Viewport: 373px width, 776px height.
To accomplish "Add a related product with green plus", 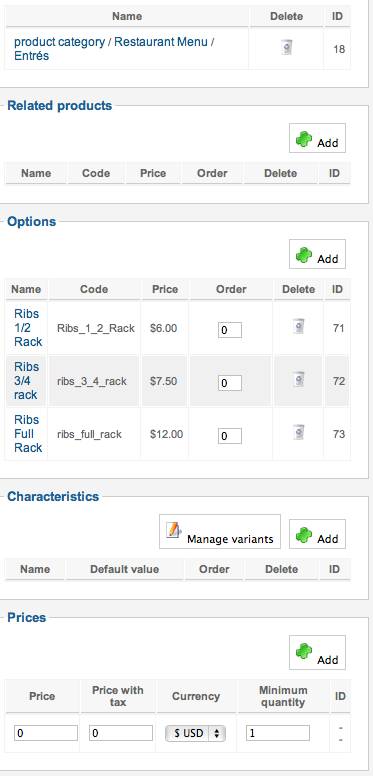I will (317, 138).
